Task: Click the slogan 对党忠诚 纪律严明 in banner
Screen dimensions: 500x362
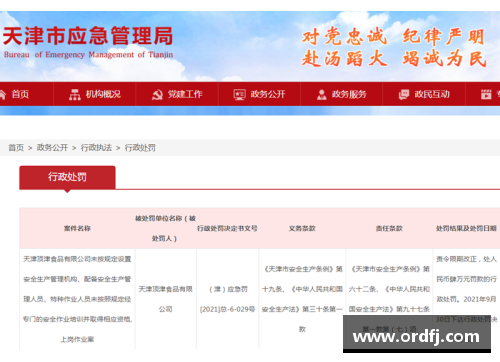Action: point(393,37)
